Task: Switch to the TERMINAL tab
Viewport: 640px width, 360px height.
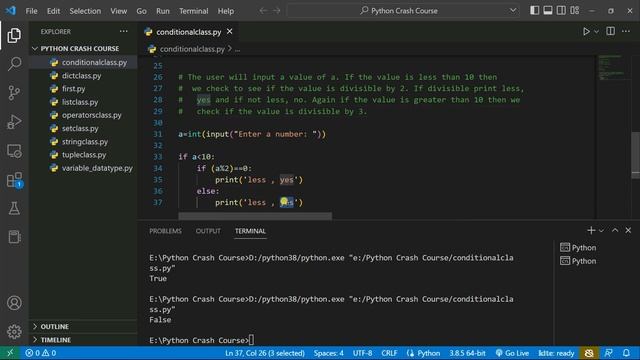Action: point(250,231)
